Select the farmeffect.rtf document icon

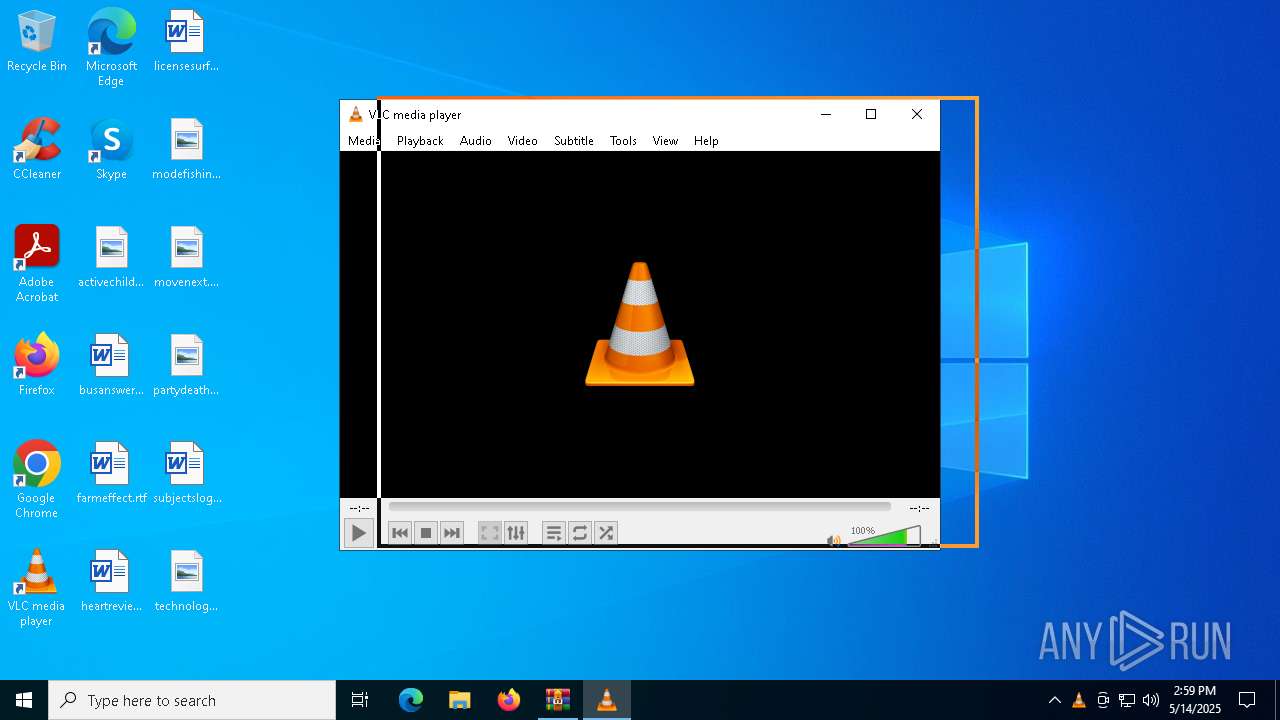[111, 474]
